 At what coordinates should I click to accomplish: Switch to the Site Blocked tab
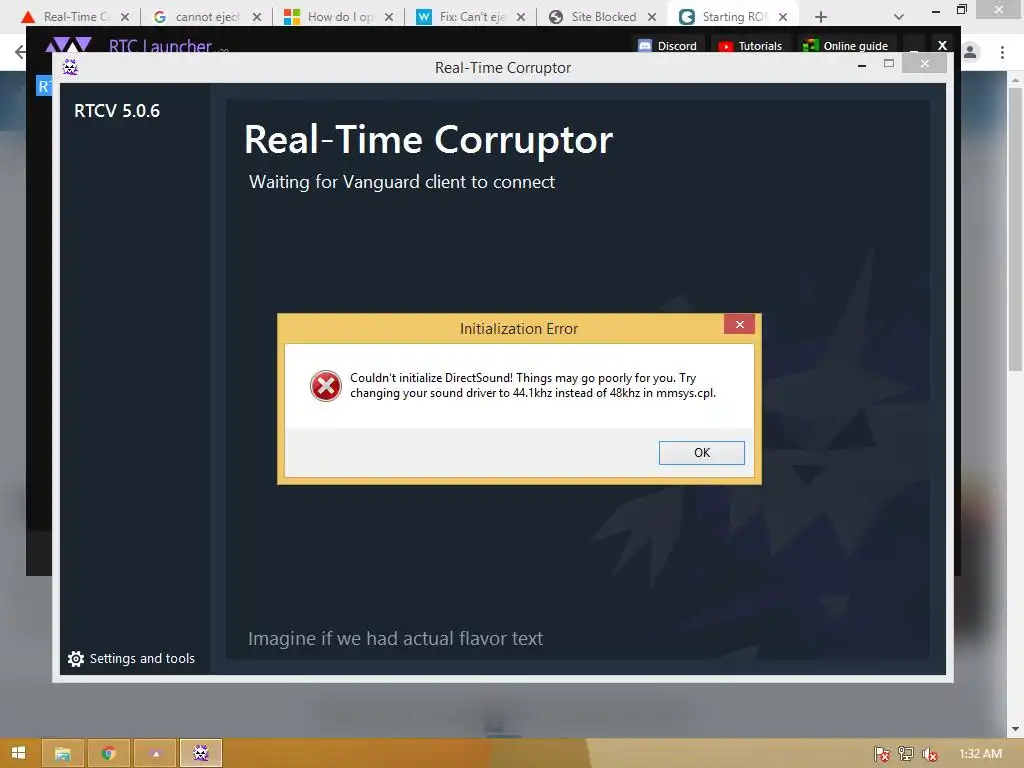[603, 17]
